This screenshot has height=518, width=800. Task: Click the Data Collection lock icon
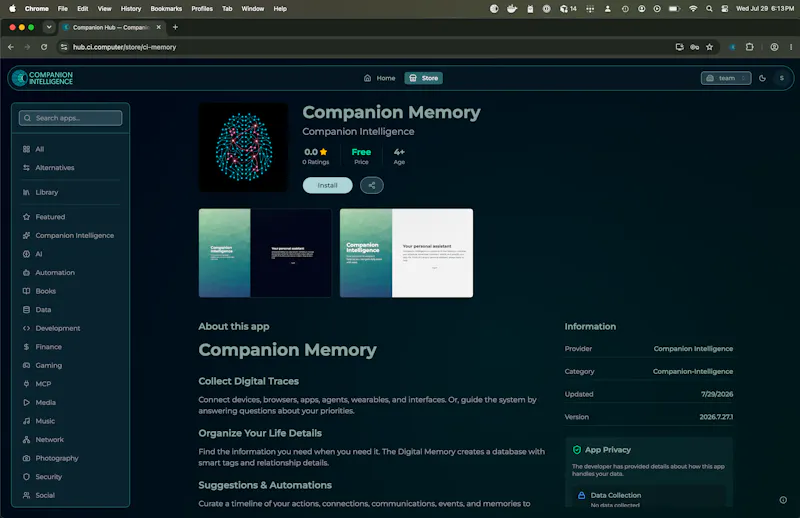point(581,496)
